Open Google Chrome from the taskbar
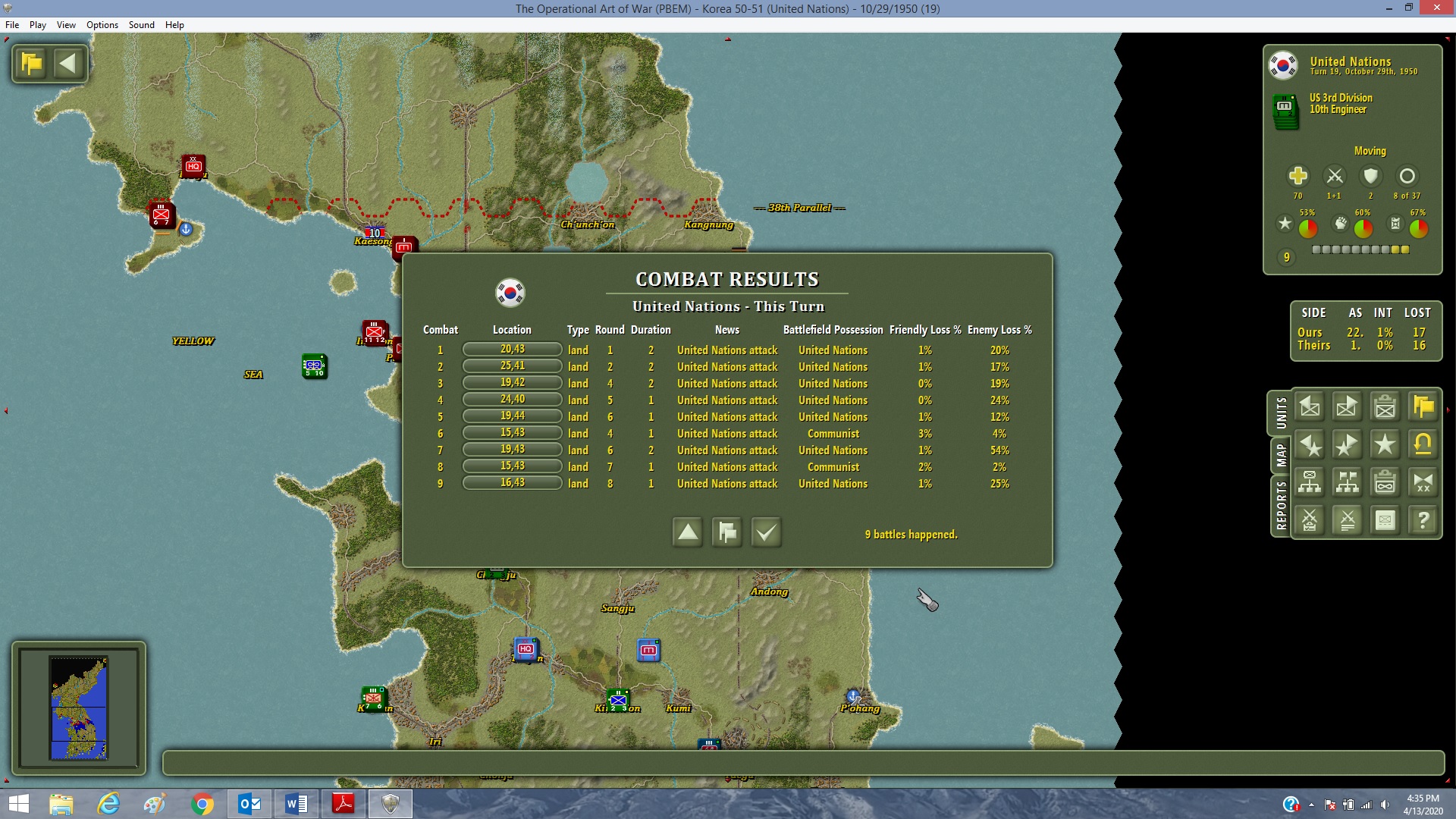The height and width of the screenshot is (819, 1456). pos(202,804)
